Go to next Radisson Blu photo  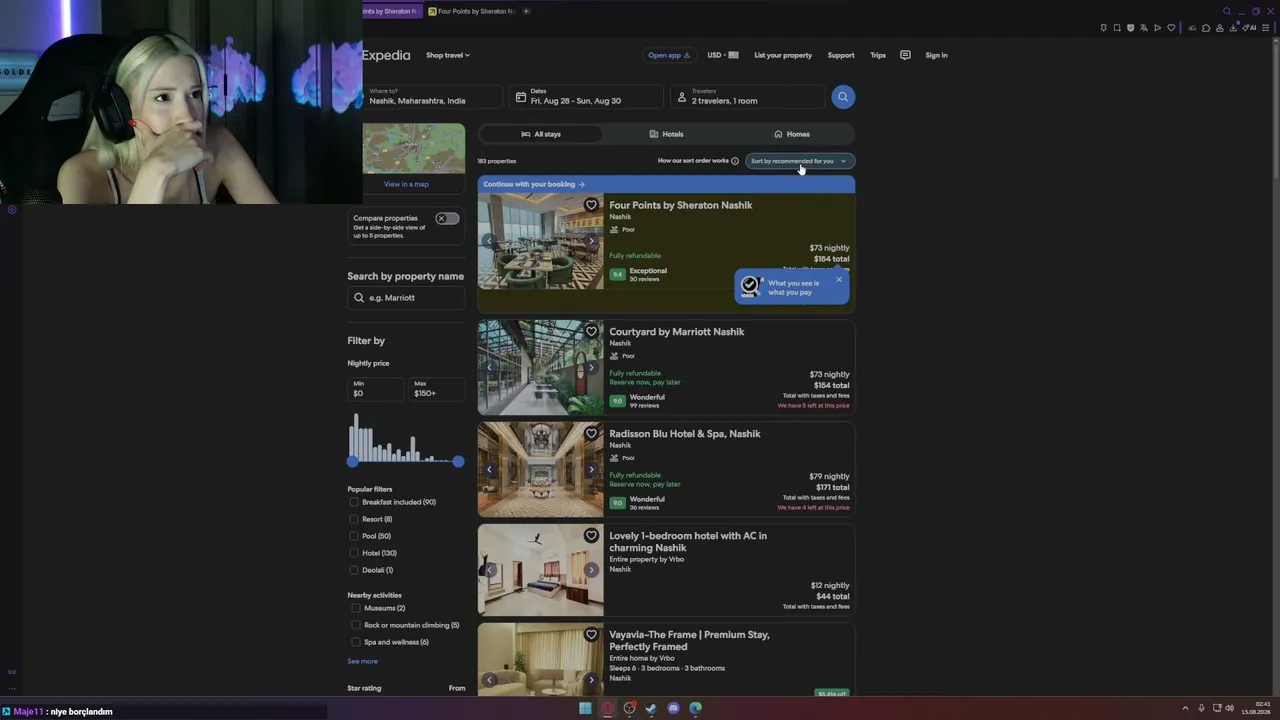pos(591,469)
